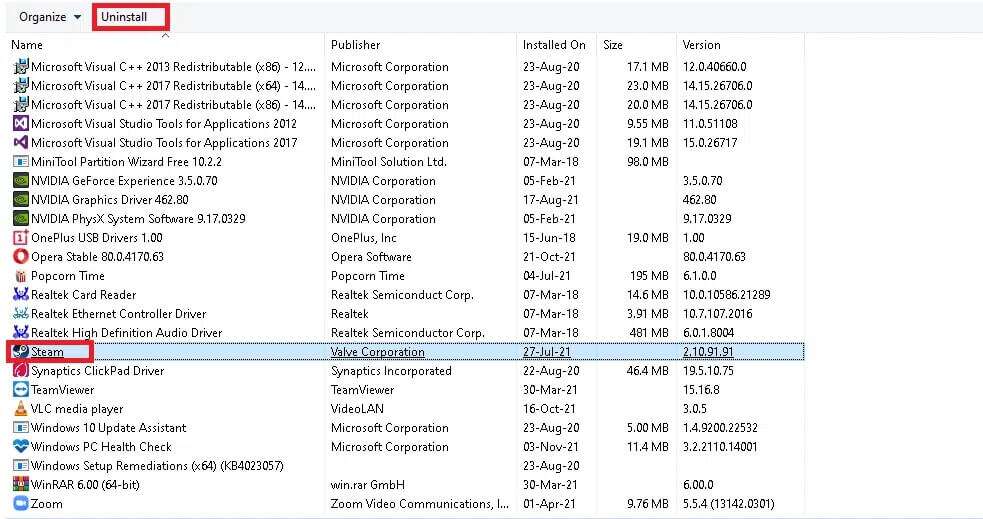The width and height of the screenshot is (983, 519).
Task: Click the MiniTool Solution Ltd. publisher cell
Action: tap(389, 162)
